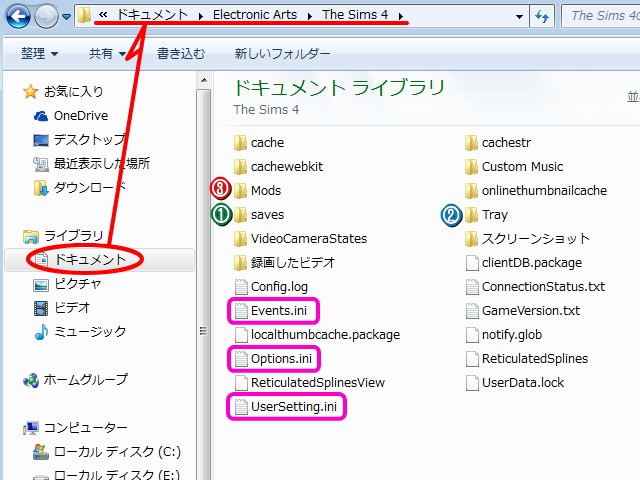Select the clientDB.package file
Viewport: 640px width, 480px height.
[524, 263]
